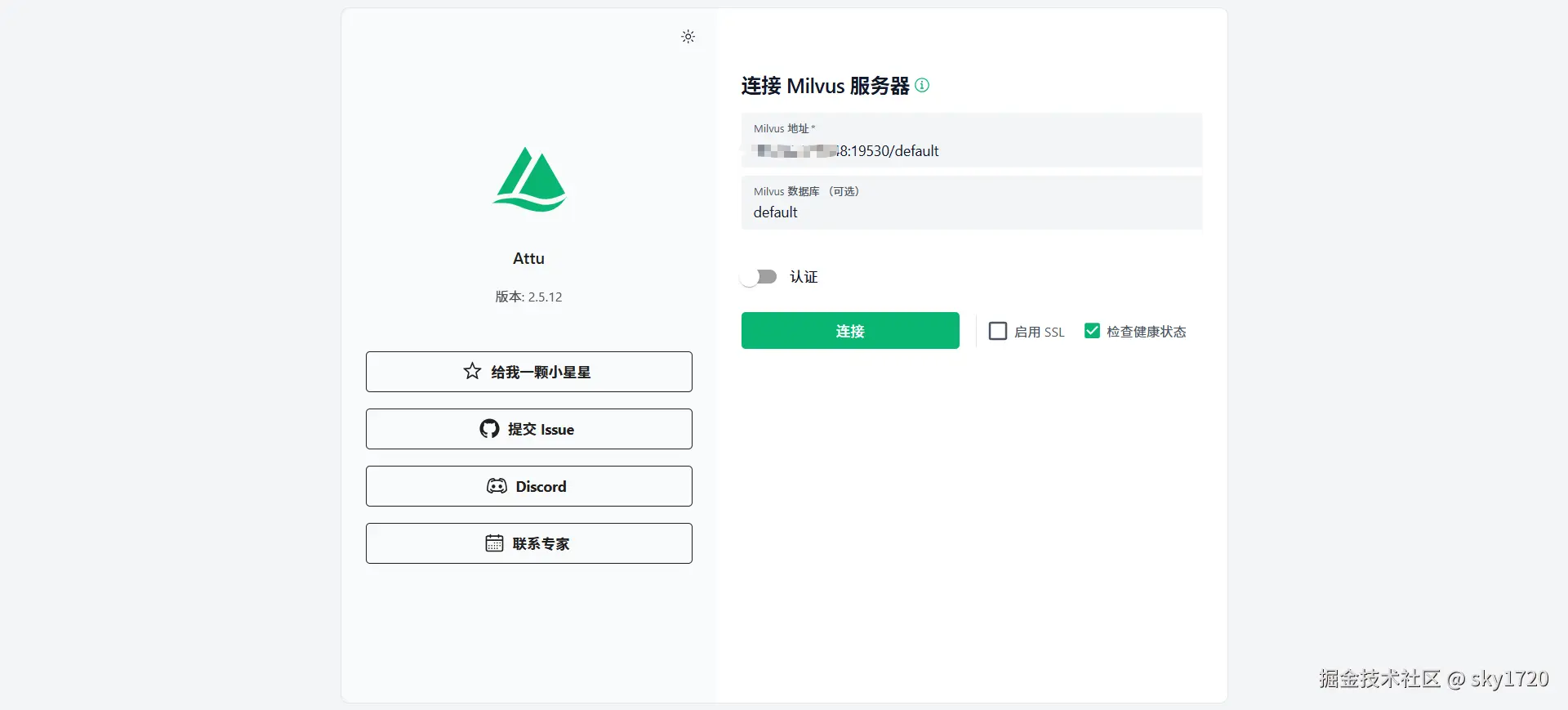1568x710 pixels.
Task: Uncheck the 检查健康状态 checkbox
Action: [1092, 331]
